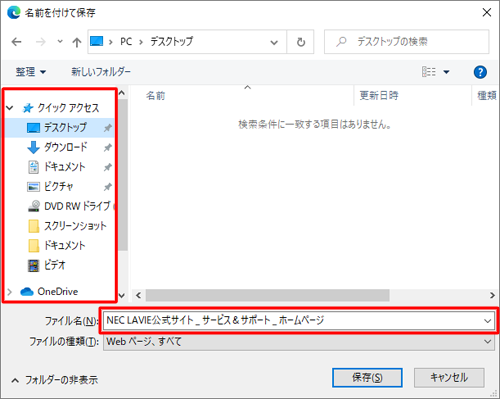The width and height of the screenshot is (500, 399).
Task: Click the horizontal scrollbar left arrow
Action: point(138,295)
